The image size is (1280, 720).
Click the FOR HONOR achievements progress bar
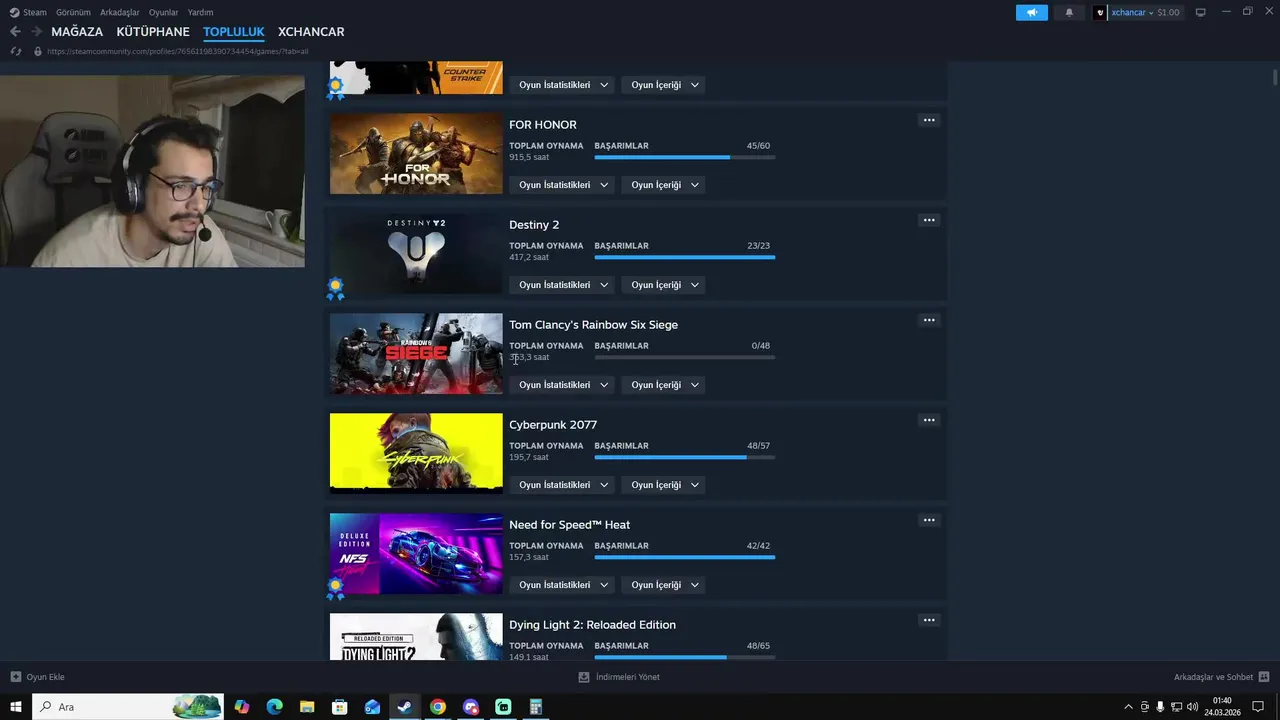click(x=684, y=157)
